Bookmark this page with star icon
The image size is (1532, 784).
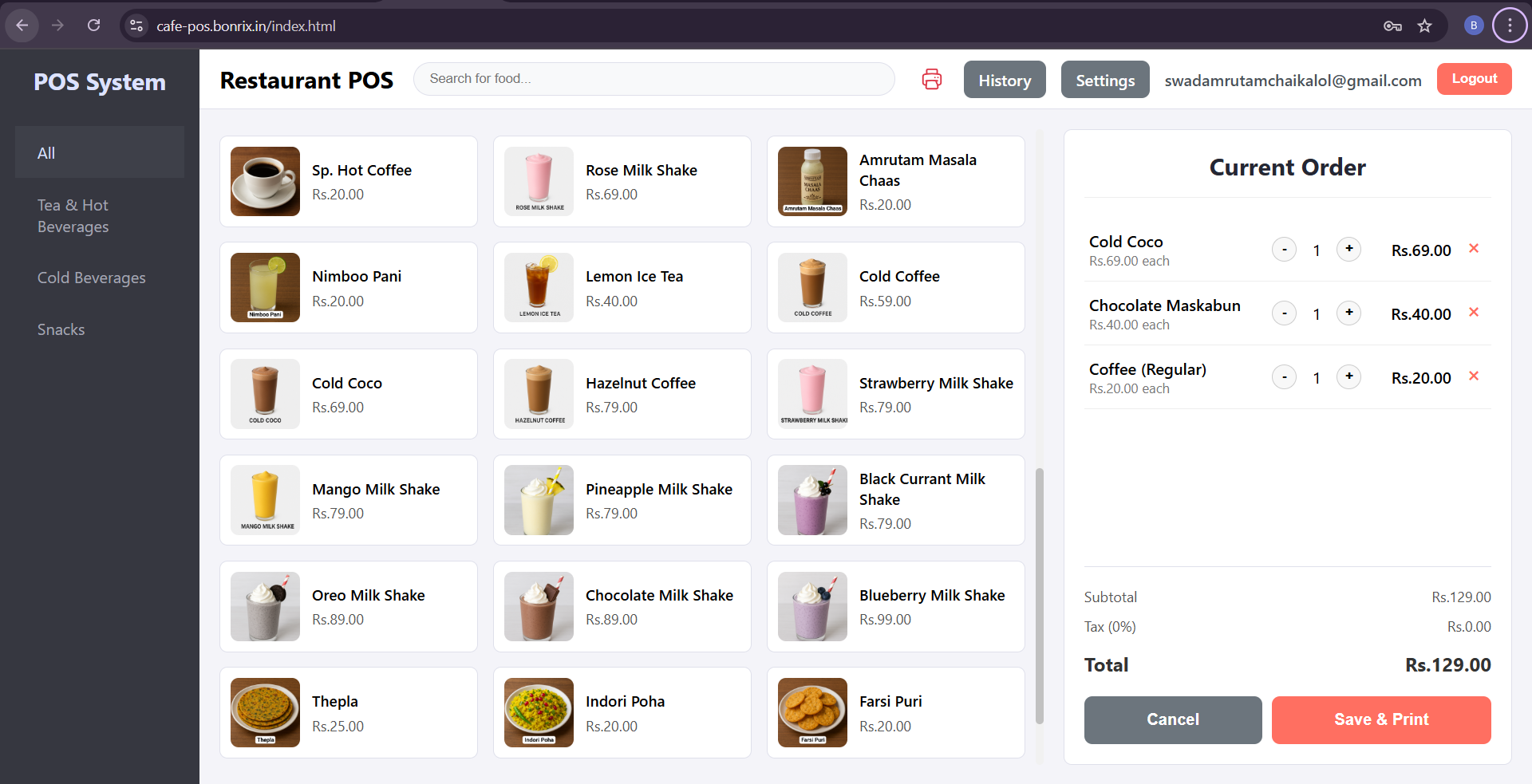[x=1424, y=26]
